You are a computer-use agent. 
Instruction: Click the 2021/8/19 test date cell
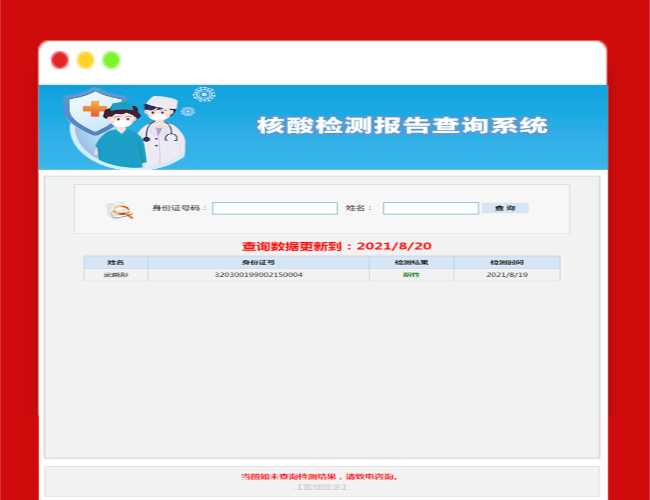click(506, 274)
